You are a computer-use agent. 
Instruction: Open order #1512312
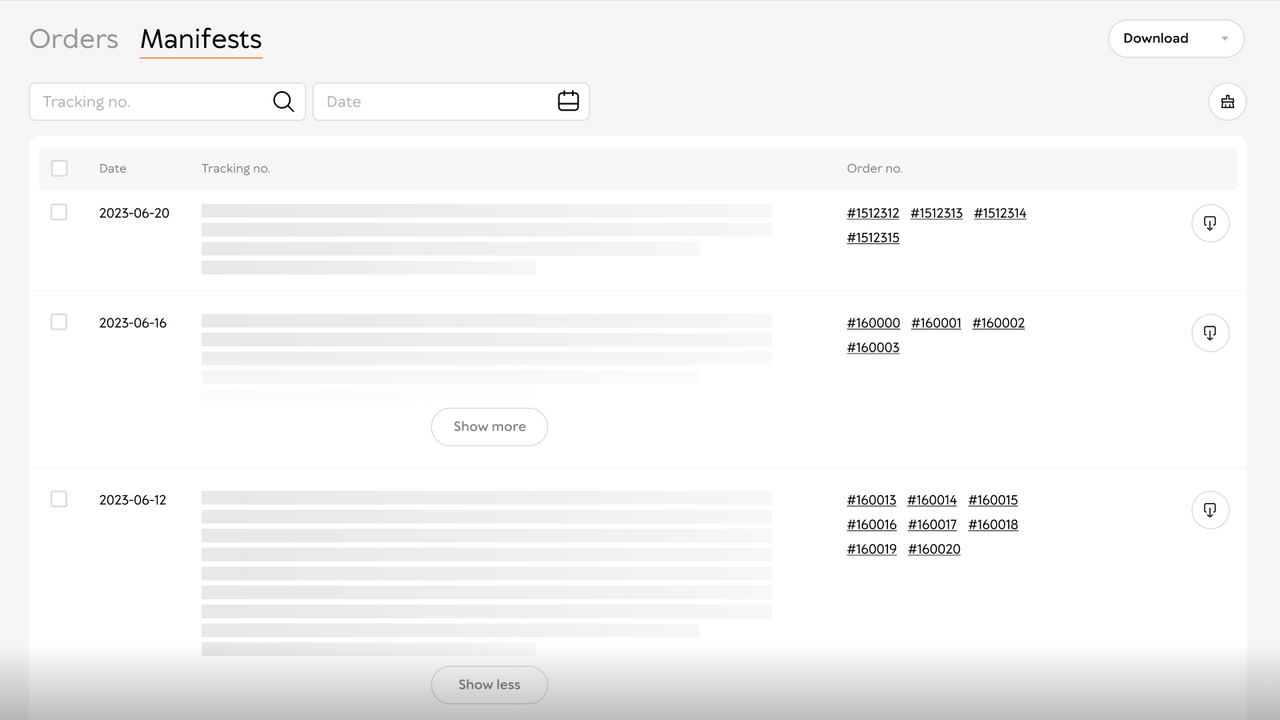click(x=873, y=213)
